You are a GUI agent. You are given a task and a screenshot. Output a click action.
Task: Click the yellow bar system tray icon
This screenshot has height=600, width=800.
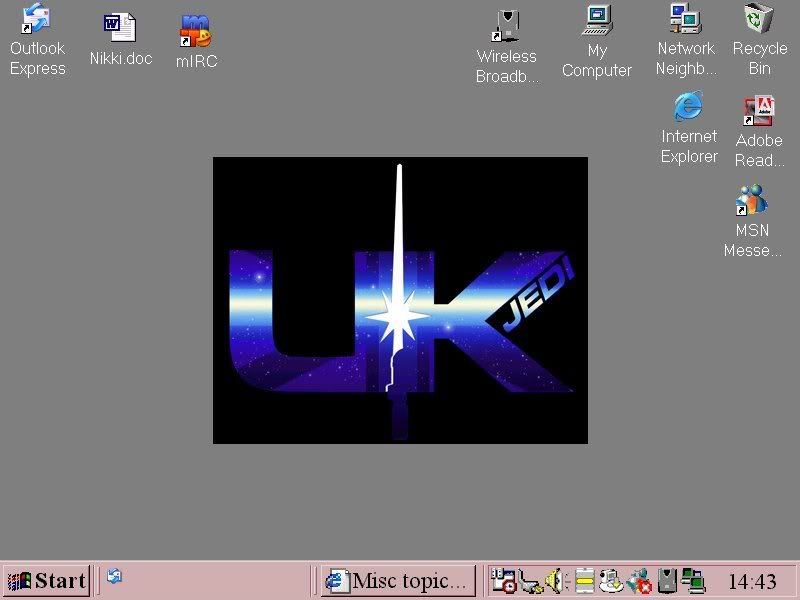(585, 580)
